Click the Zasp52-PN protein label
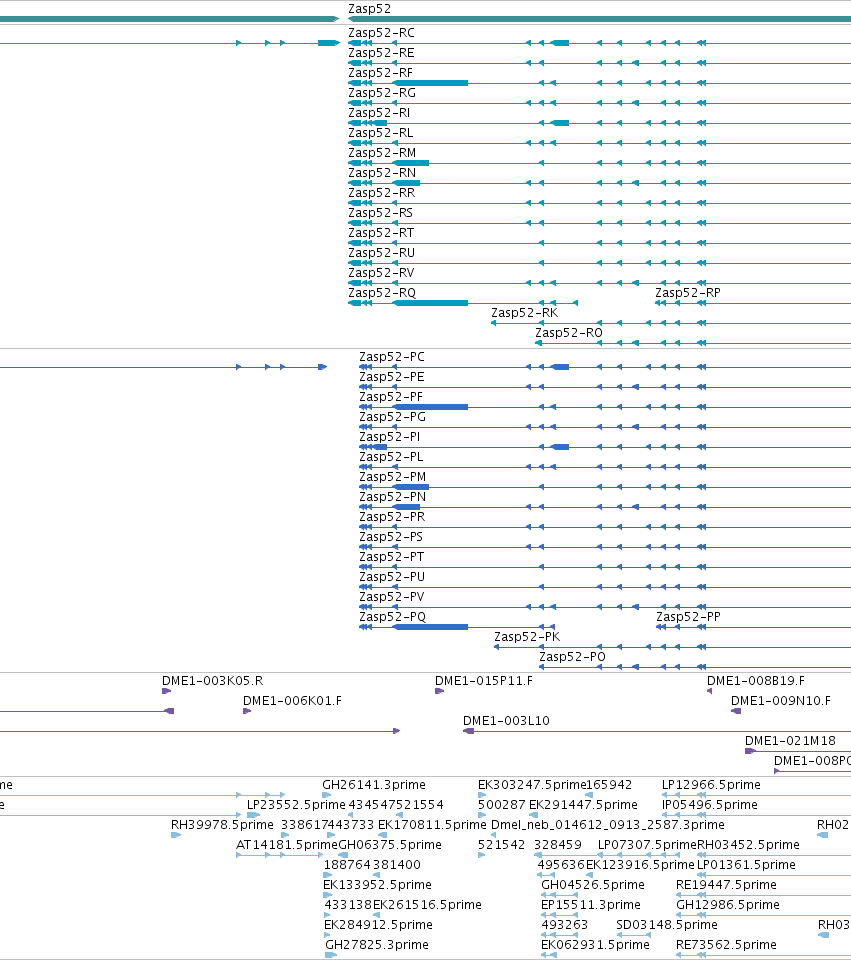 click(392, 497)
